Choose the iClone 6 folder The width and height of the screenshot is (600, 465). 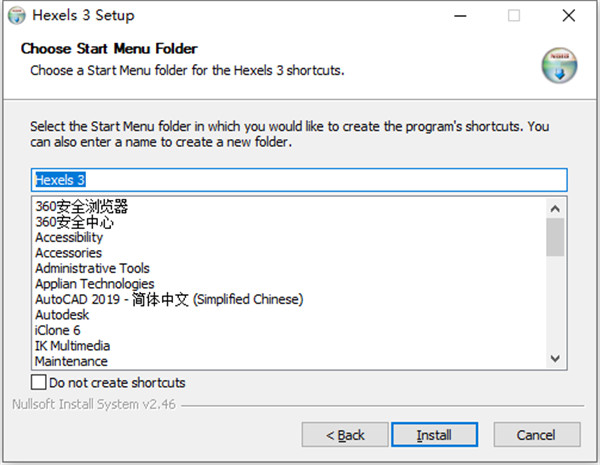coord(58,330)
